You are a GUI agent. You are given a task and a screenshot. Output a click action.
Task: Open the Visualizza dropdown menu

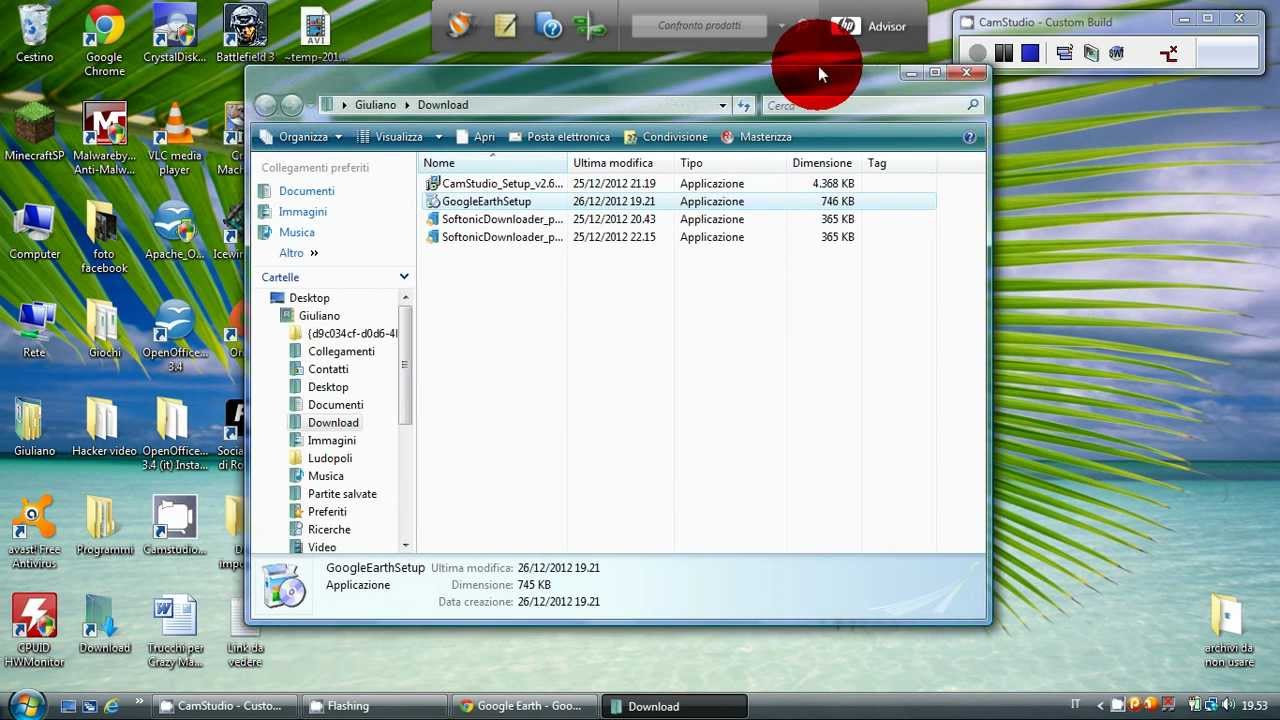click(x=399, y=137)
